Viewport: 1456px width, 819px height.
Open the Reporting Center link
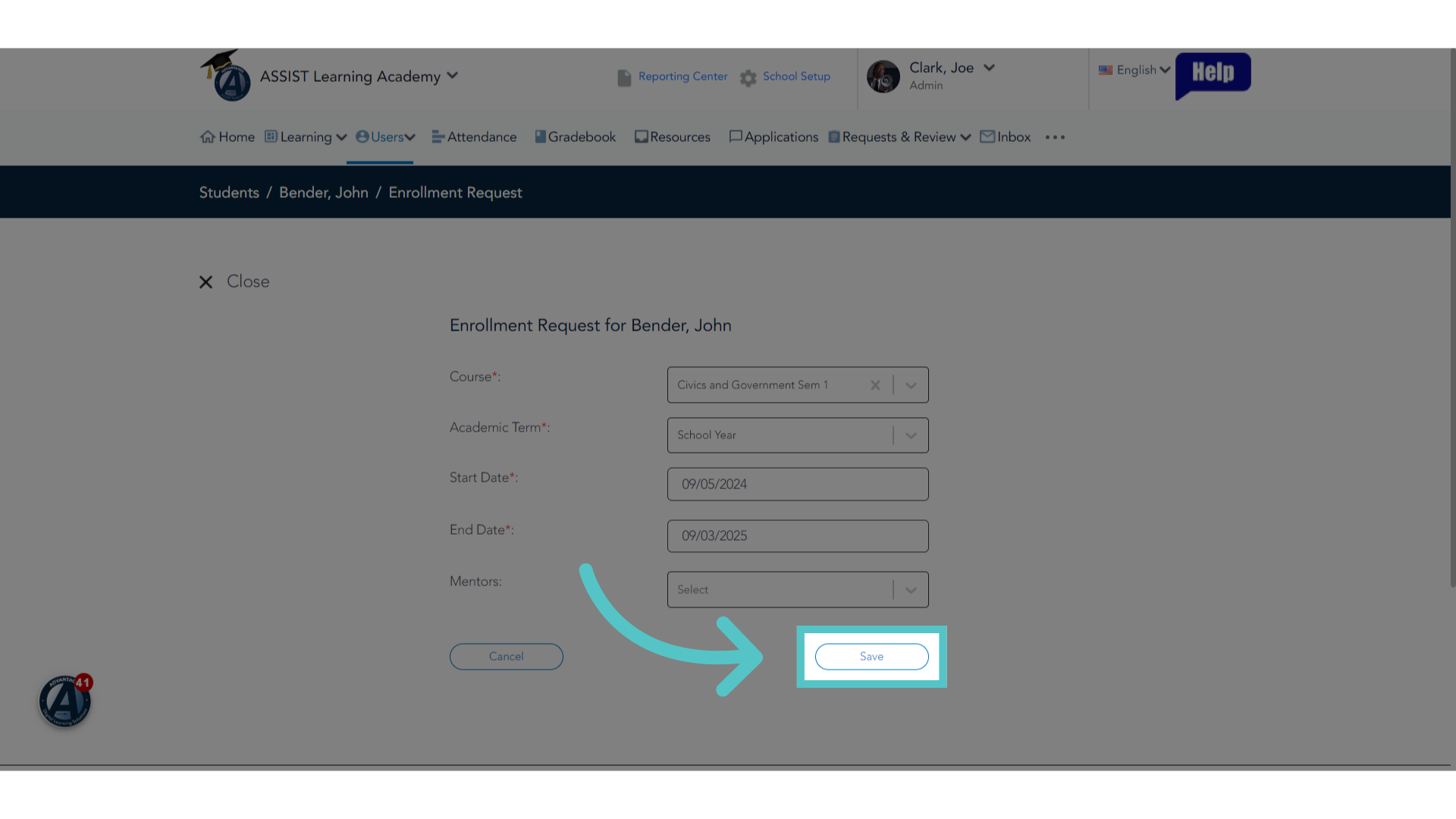tap(682, 77)
